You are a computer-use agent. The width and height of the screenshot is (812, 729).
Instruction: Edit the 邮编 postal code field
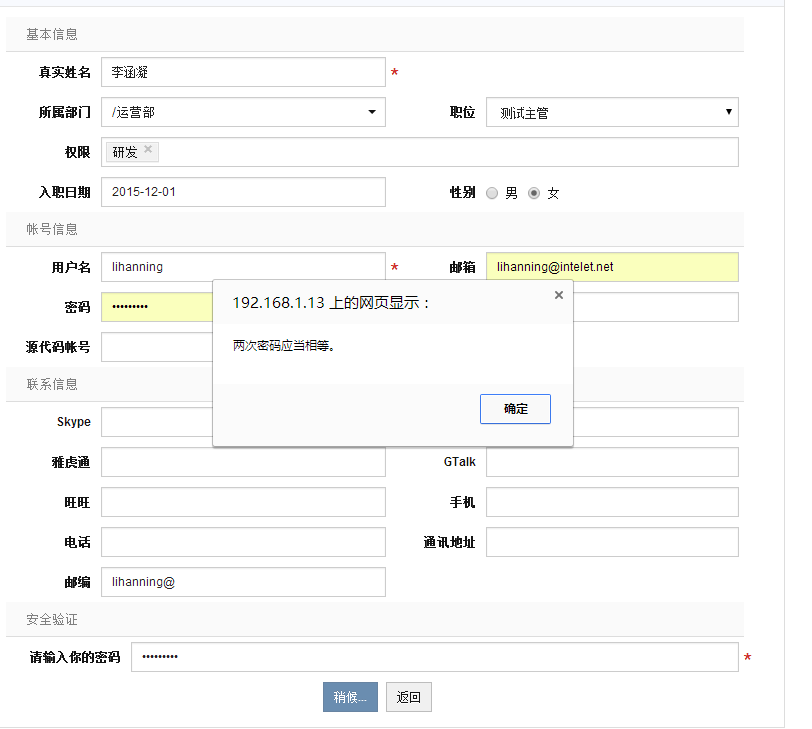[x=243, y=582]
